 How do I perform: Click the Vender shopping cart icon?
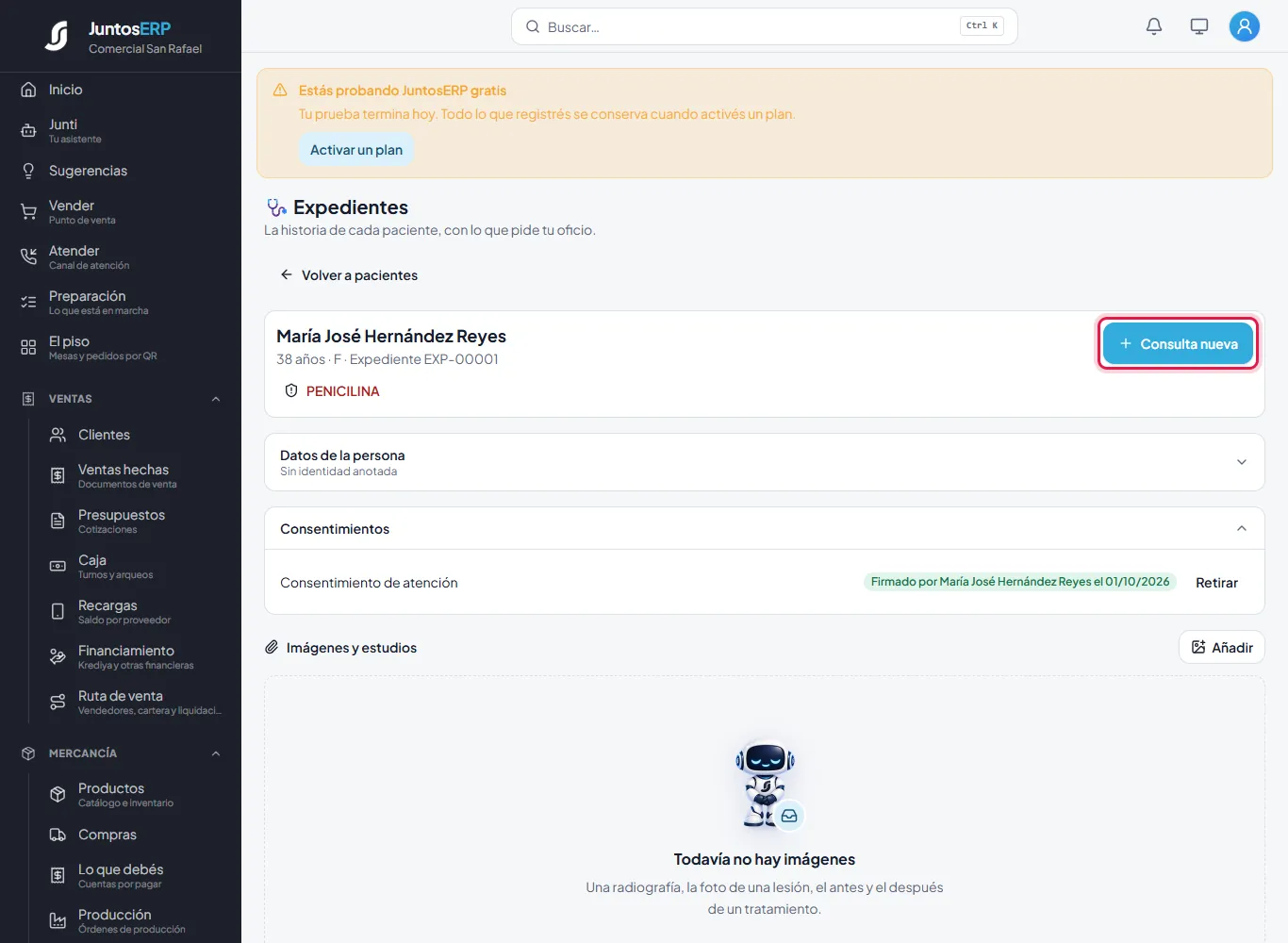28,212
